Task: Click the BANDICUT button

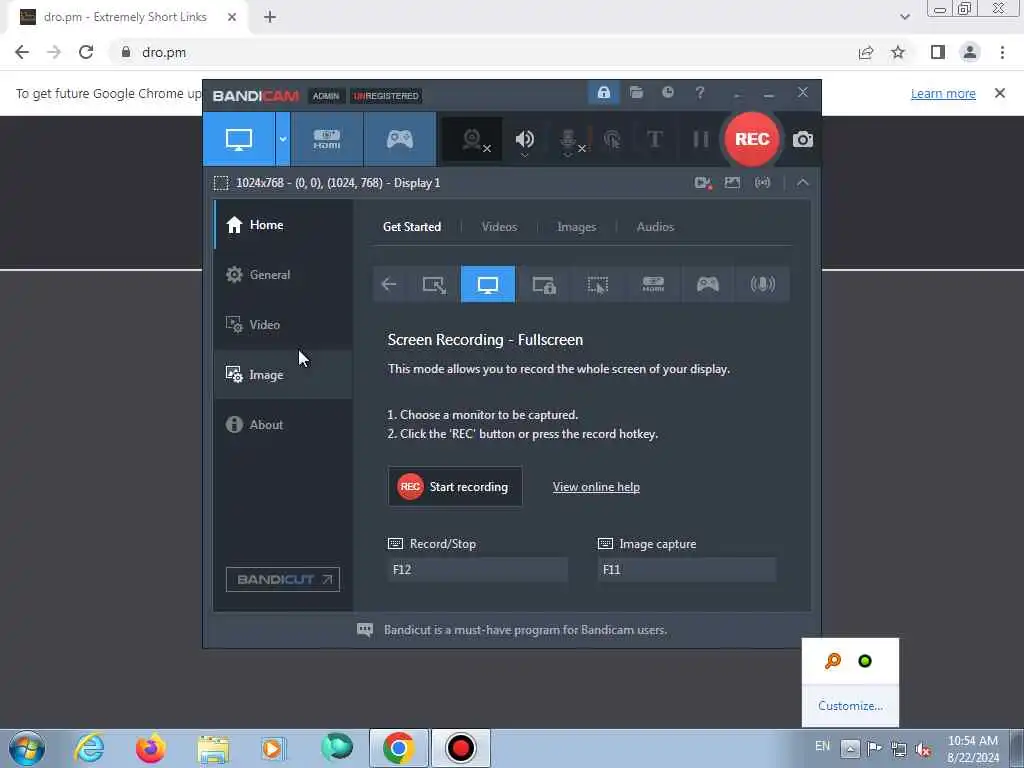Action: [x=283, y=579]
